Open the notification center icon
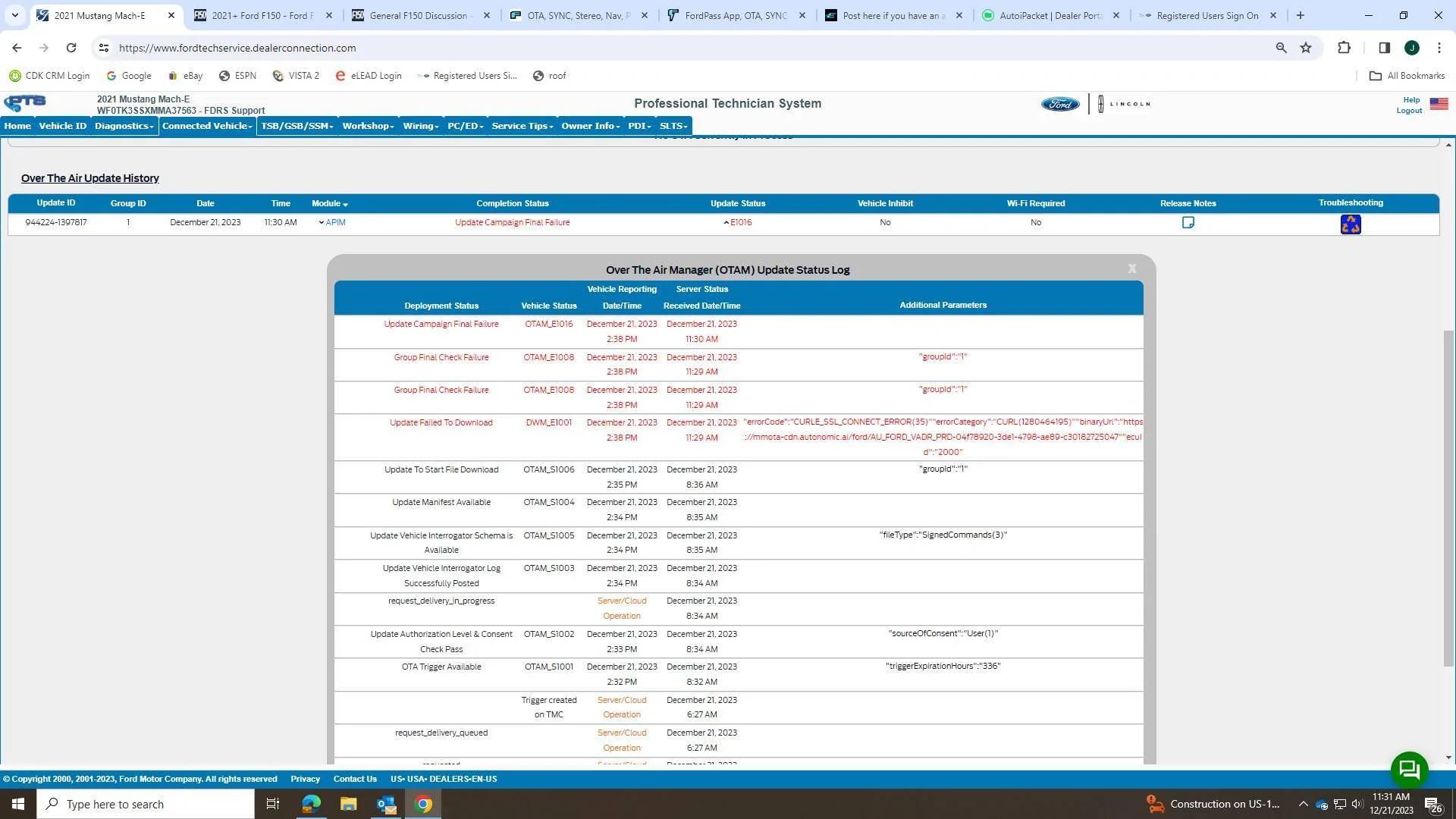Viewport: 1456px width, 819px height. 1433,805
